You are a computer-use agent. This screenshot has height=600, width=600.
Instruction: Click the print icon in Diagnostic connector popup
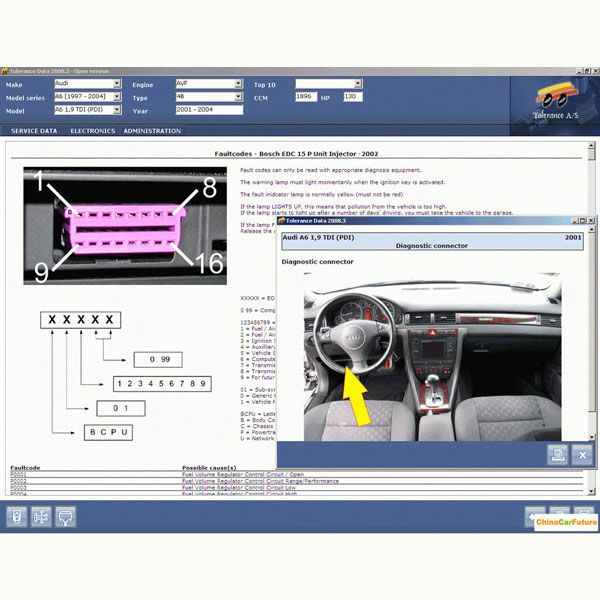[x=558, y=455]
